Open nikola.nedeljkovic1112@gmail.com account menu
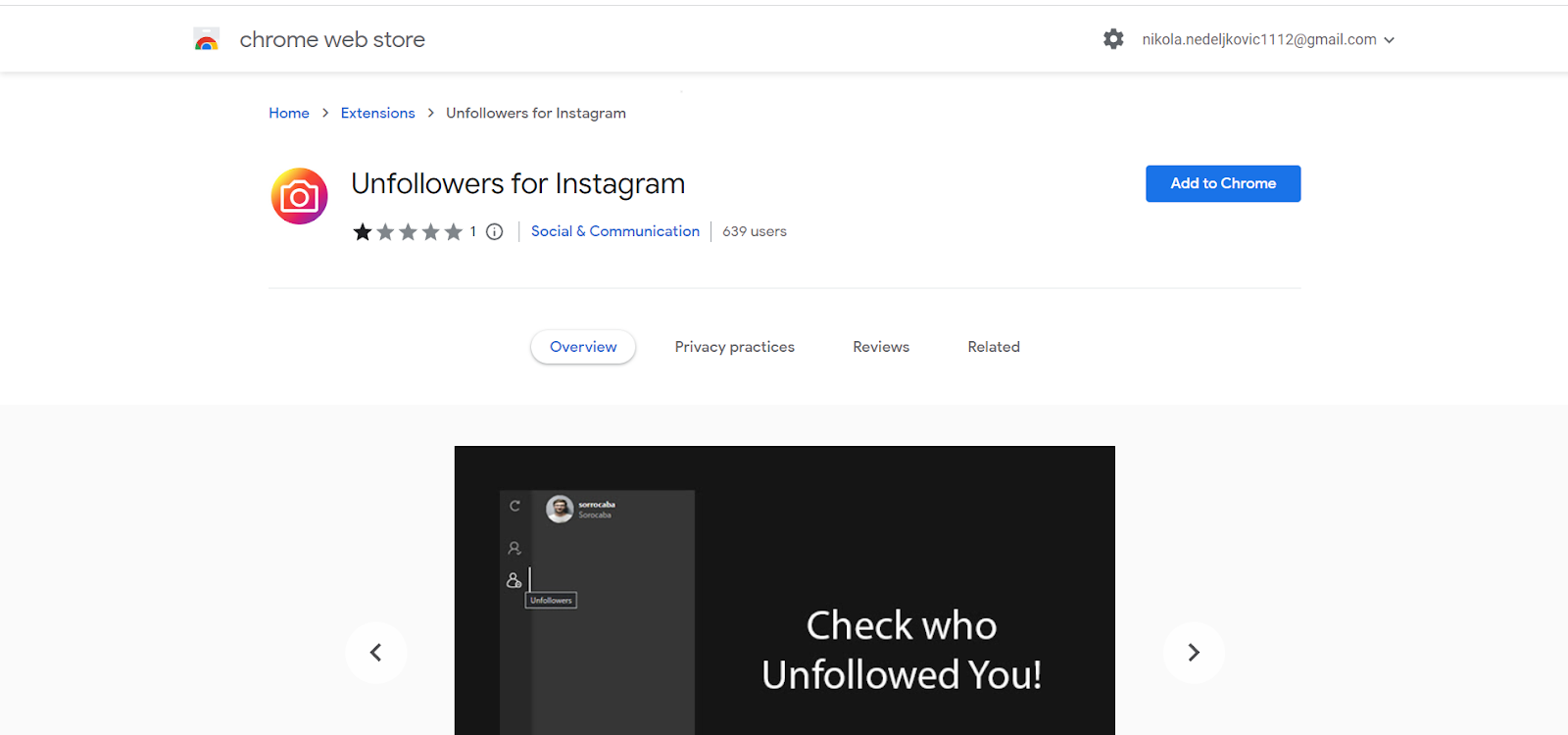This screenshot has height=735, width=1568. point(1259,40)
